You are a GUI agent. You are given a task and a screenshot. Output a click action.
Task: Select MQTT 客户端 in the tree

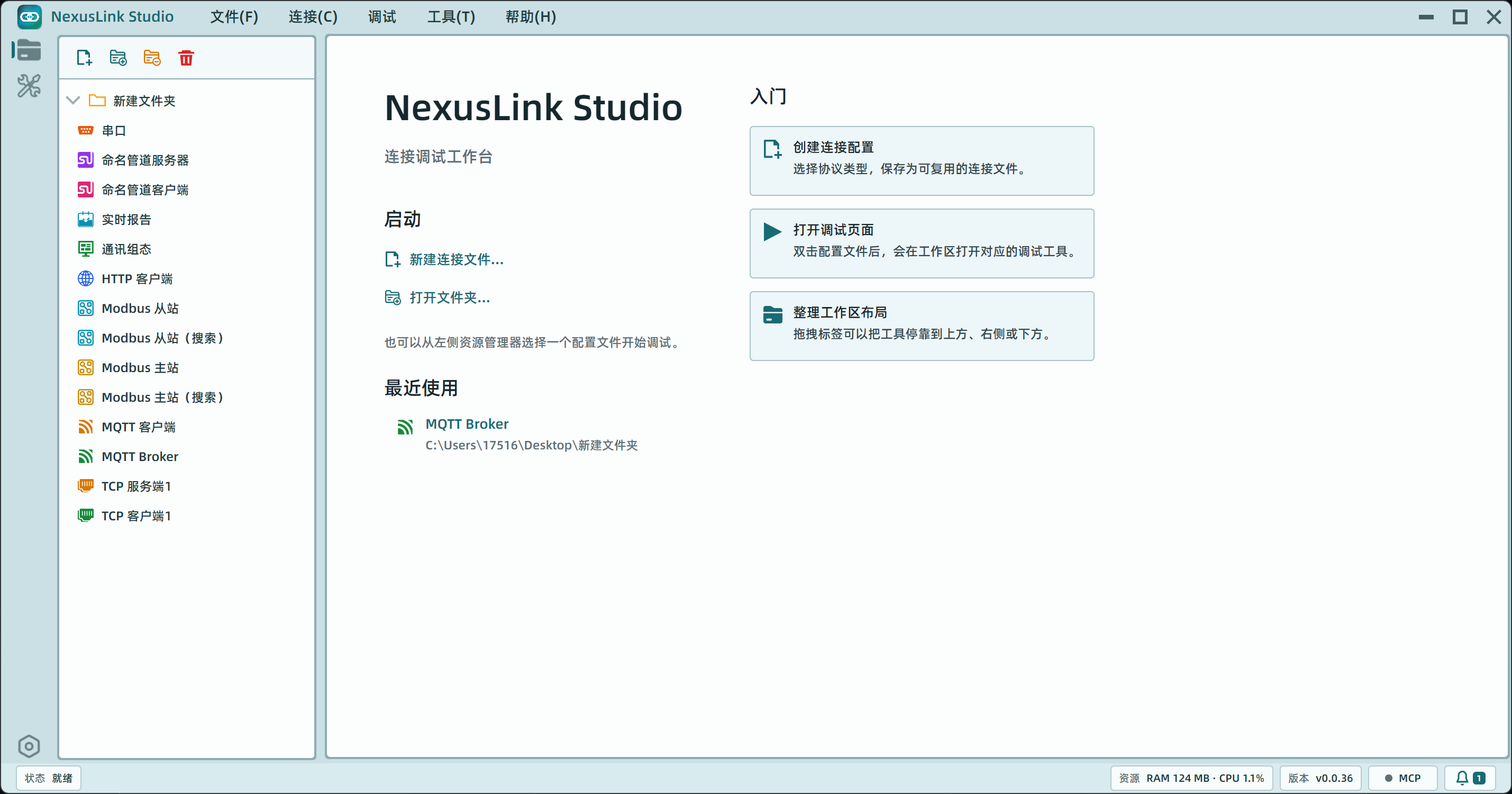coord(187,426)
